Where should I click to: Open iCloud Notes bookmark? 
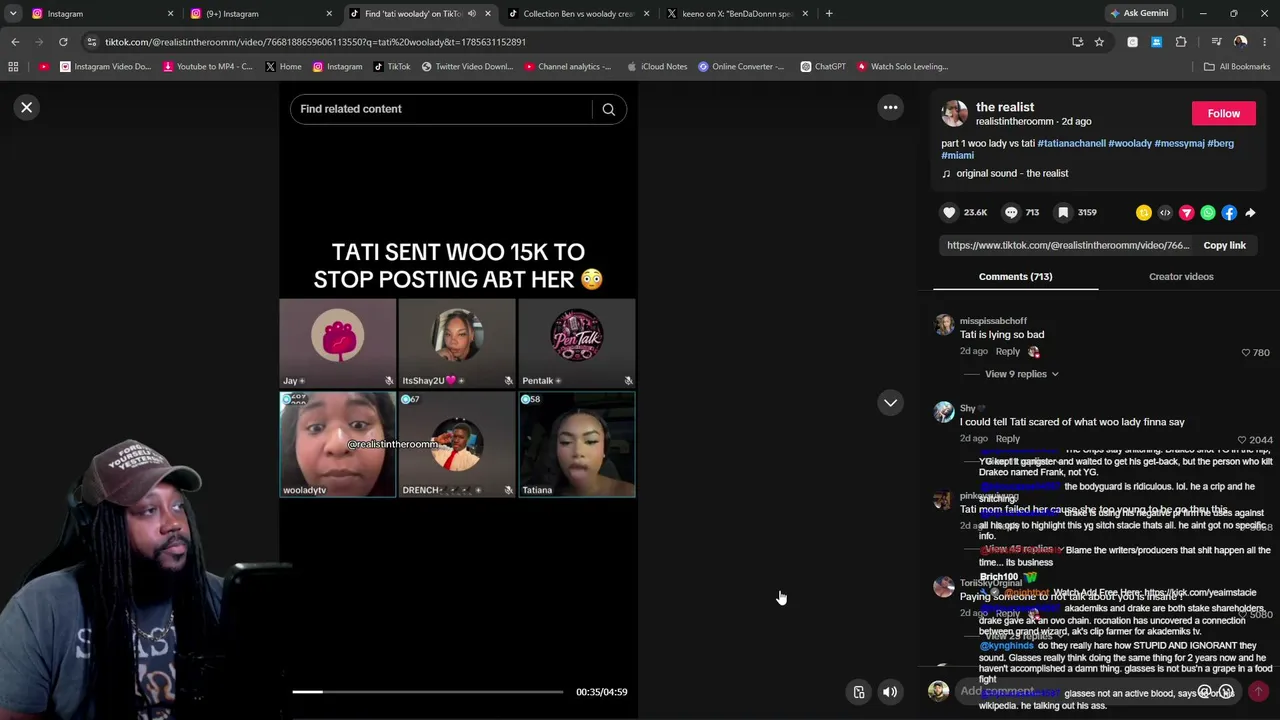(x=657, y=67)
